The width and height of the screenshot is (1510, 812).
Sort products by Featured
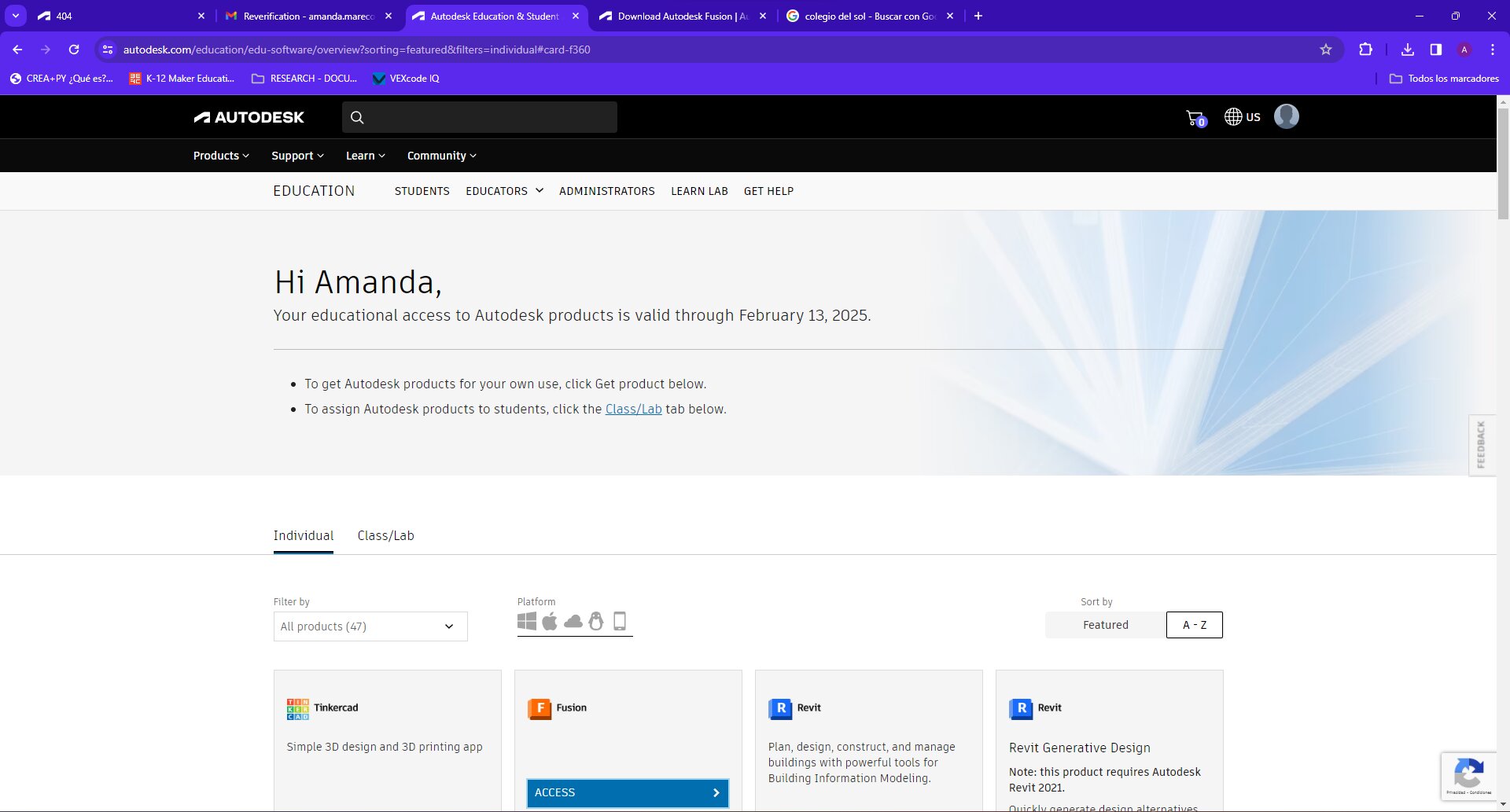[1106, 625]
